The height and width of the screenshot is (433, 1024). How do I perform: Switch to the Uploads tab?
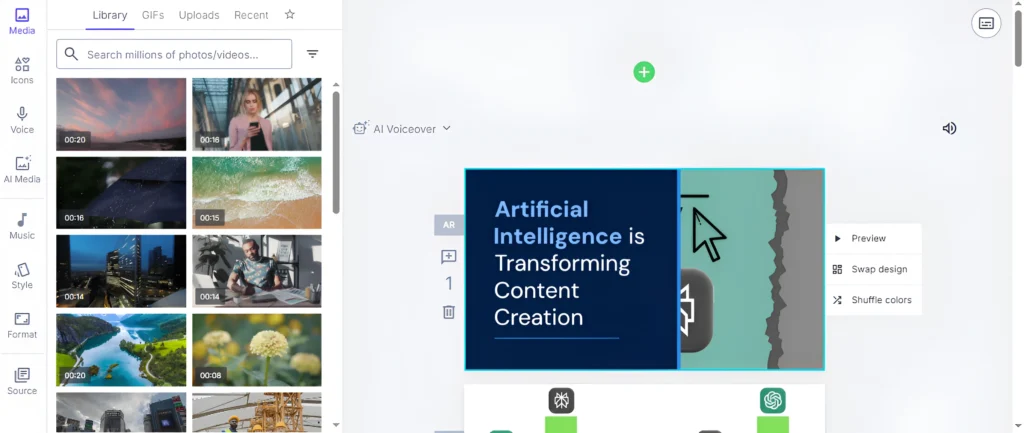[x=199, y=15]
